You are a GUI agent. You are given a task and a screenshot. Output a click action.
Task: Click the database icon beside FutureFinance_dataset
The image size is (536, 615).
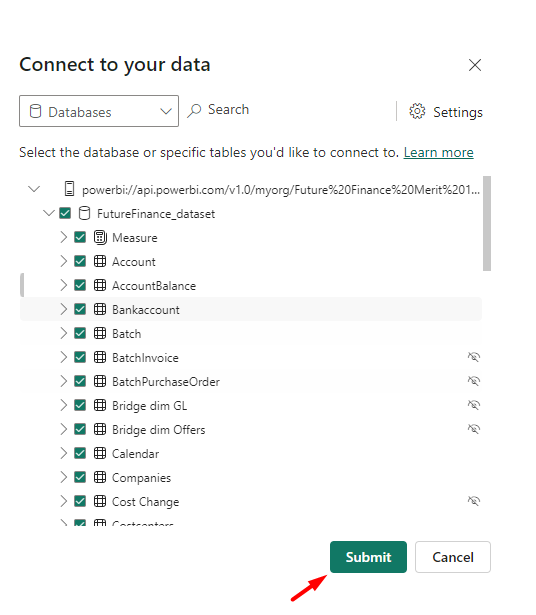(x=84, y=213)
